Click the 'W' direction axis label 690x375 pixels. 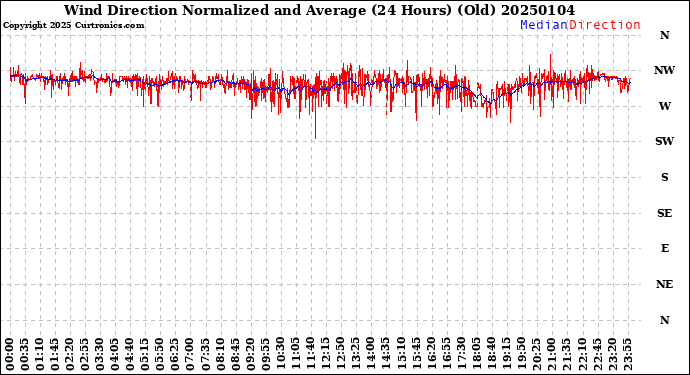pos(664,106)
